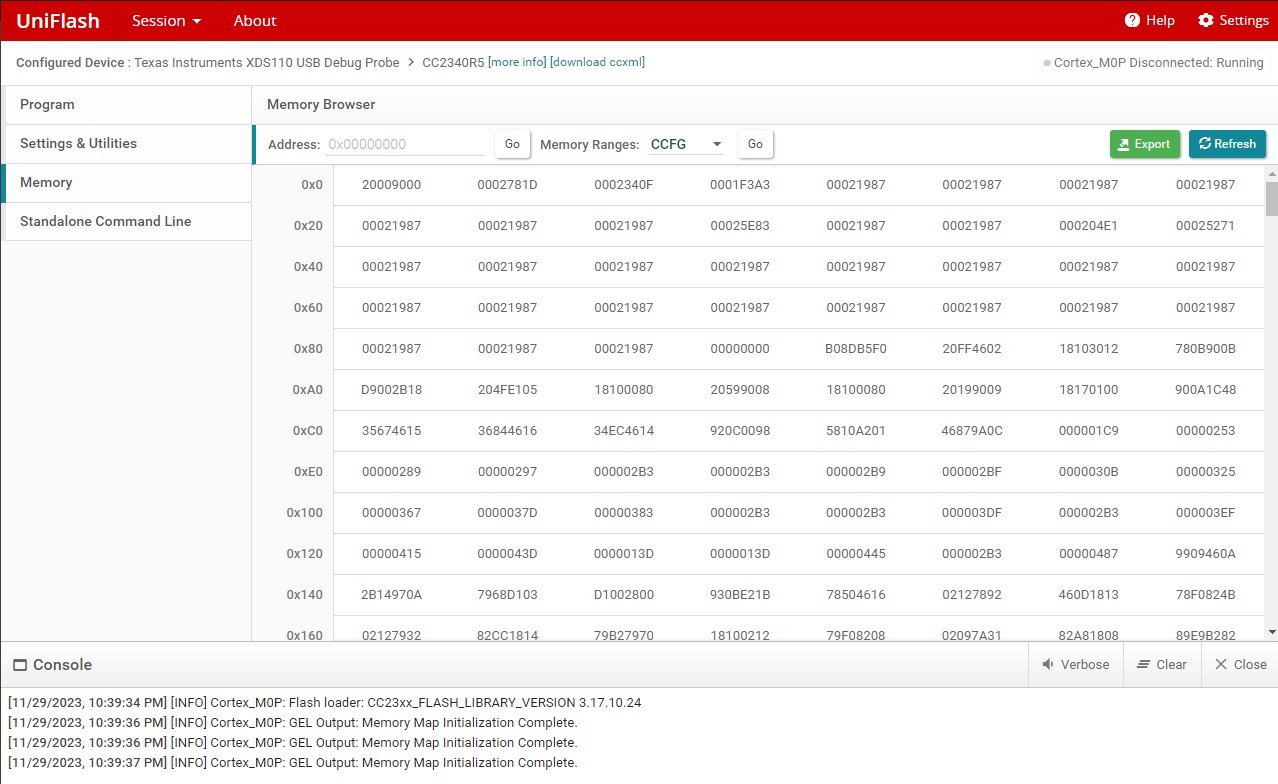Expand the Memory Ranges CCFG dropdown

click(x=687, y=144)
